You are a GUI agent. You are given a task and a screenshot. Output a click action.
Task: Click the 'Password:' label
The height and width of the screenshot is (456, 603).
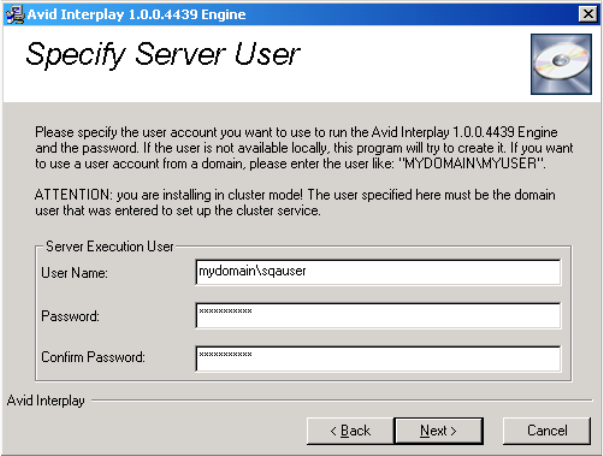(70, 316)
